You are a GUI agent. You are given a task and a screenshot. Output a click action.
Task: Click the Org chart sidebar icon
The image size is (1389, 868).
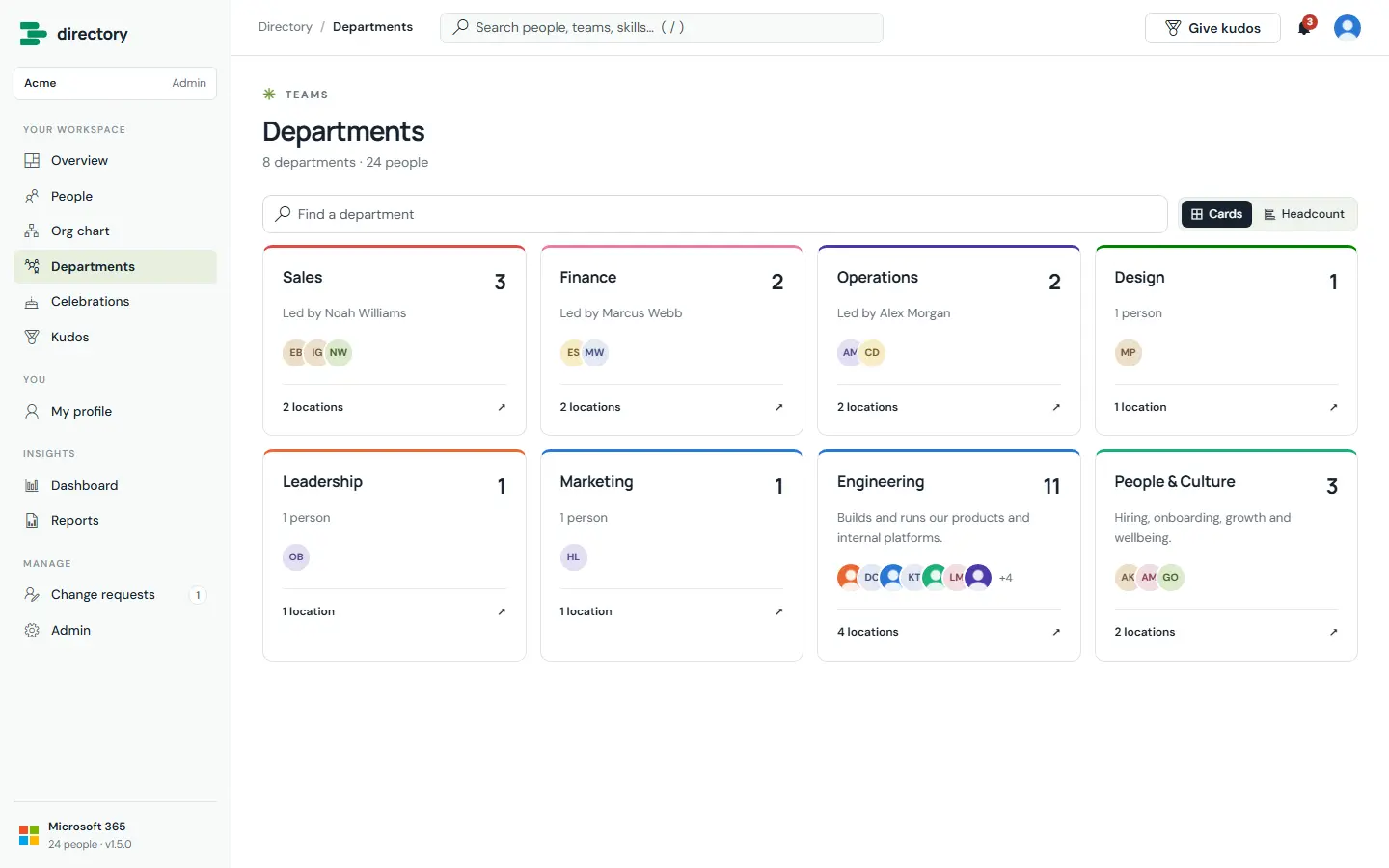point(32,231)
